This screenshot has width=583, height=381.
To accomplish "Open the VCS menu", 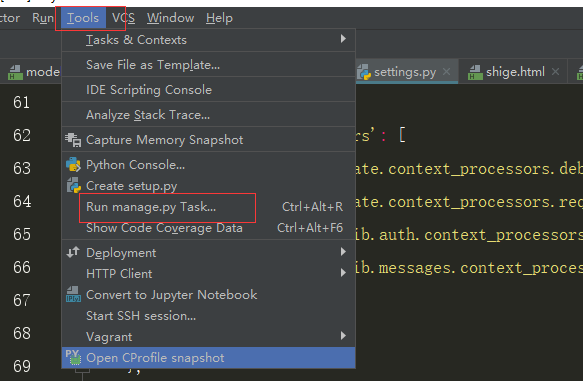I will (x=123, y=18).
